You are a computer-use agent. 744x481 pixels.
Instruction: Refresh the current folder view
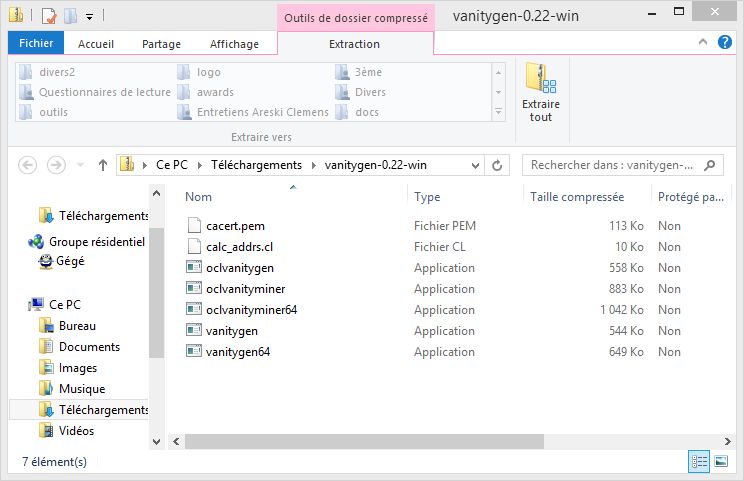click(499, 166)
